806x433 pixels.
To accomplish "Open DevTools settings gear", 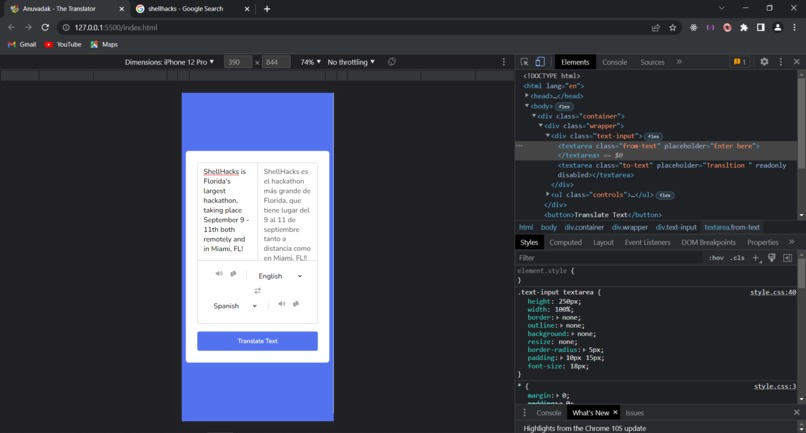I will coord(764,62).
